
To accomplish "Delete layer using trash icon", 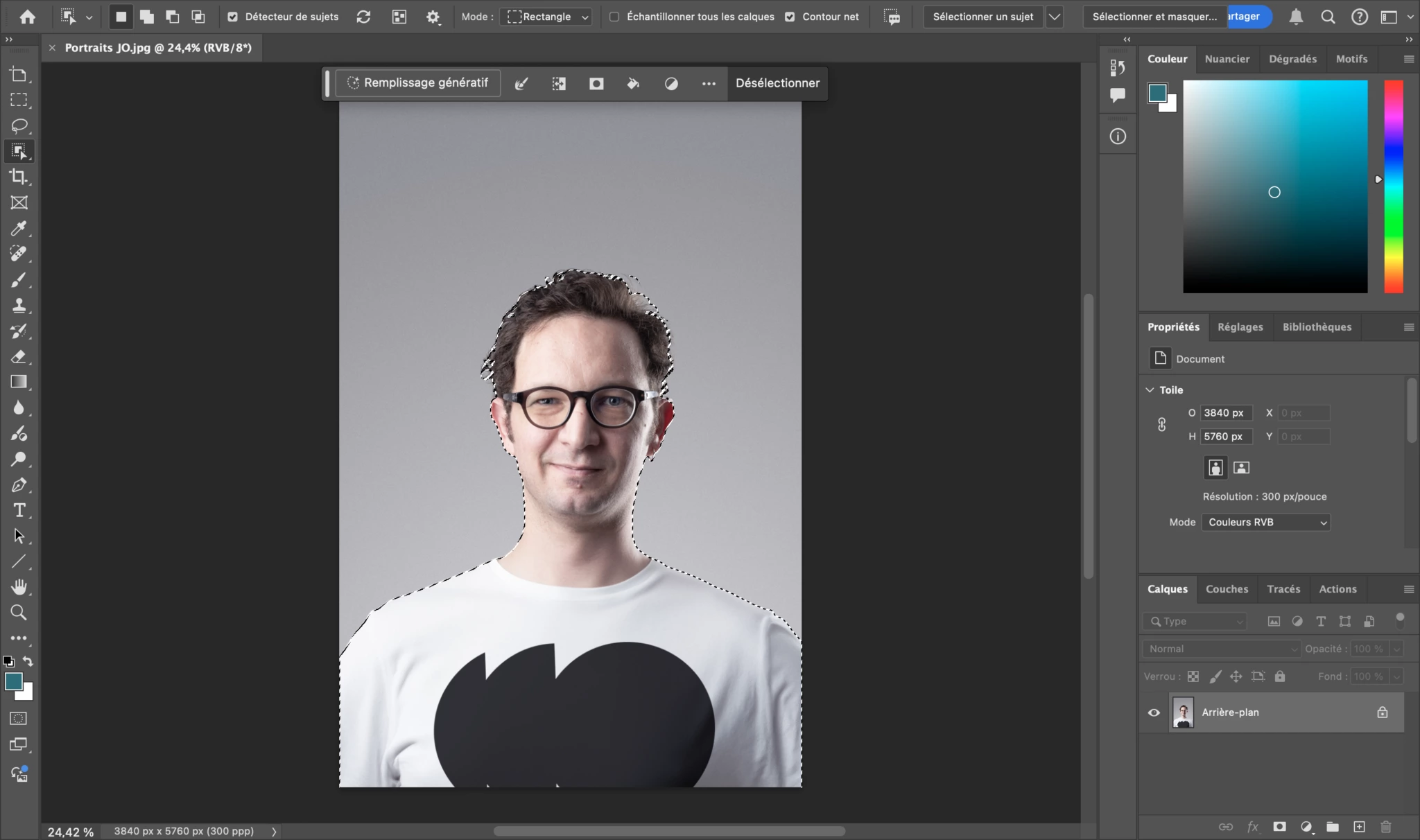I will [x=1385, y=827].
